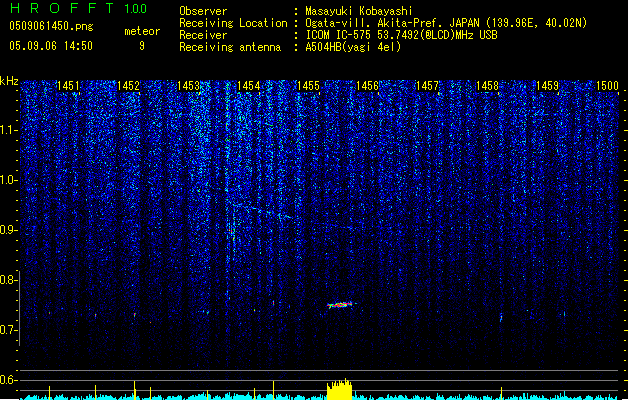Click the 'Receiving Location' label
629x400 pixels.
233,23
